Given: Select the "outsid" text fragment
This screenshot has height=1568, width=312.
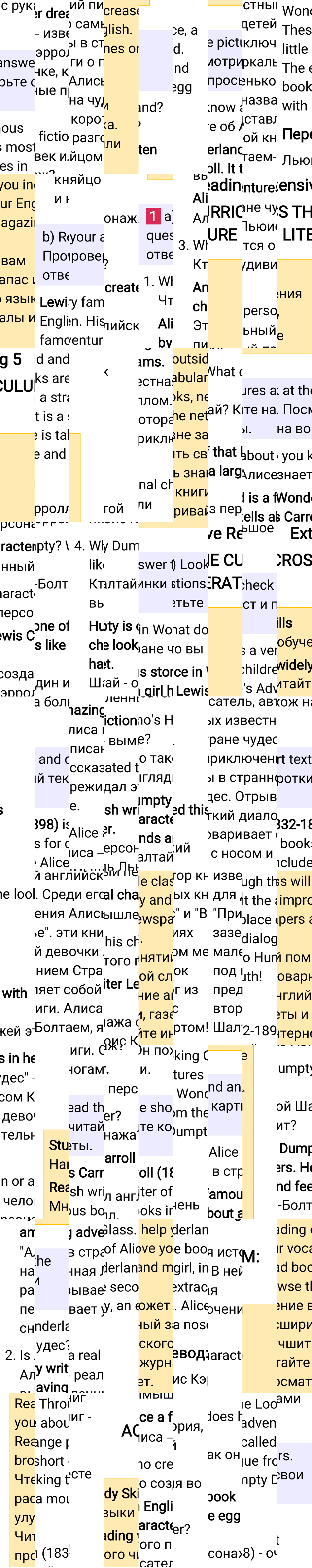Looking at the screenshot, I should tap(190, 359).
